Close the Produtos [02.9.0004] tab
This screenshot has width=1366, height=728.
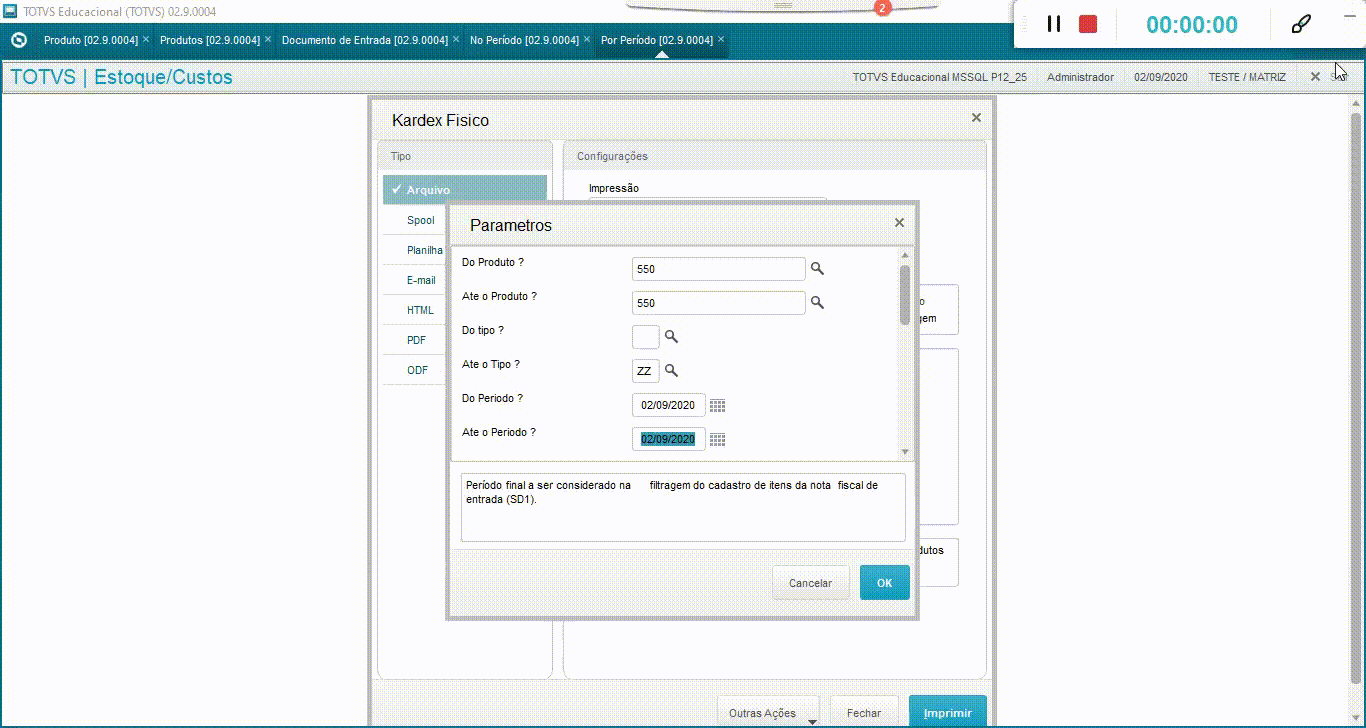(x=267, y=39)
